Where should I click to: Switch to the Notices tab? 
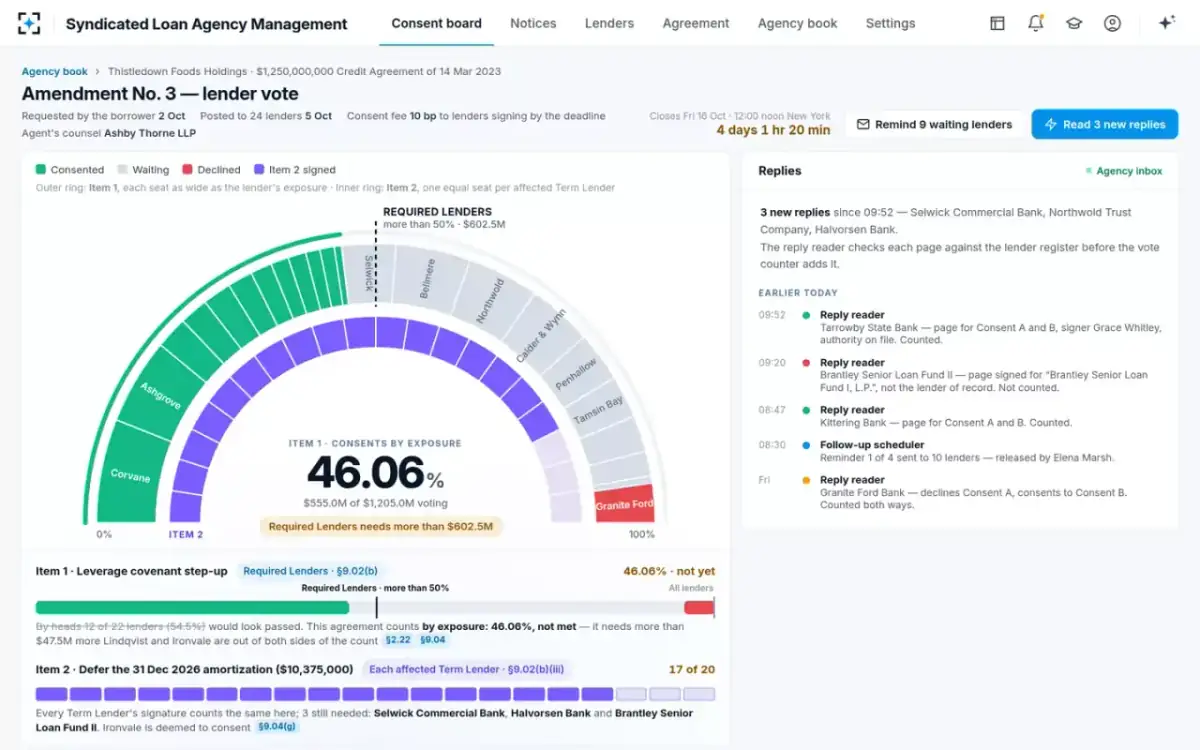(533, 23)
